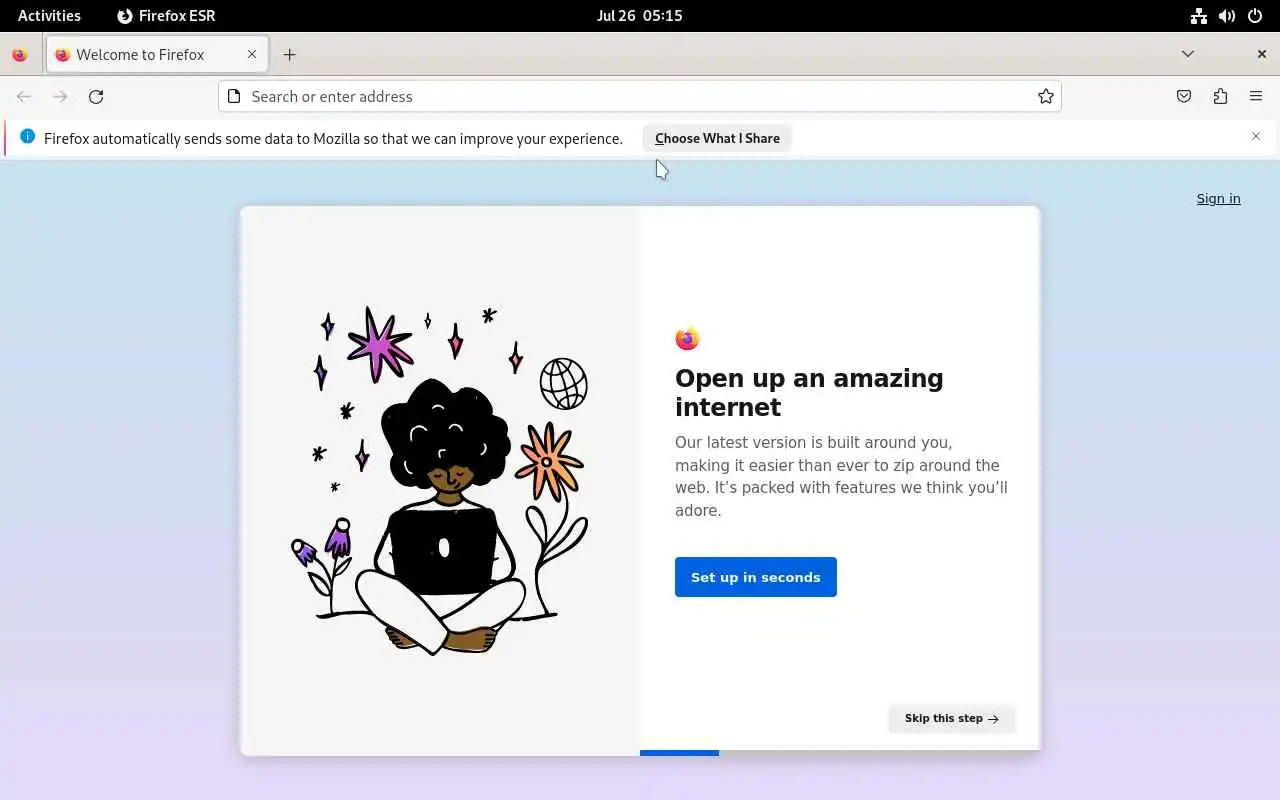Select the Welcome to Firefox tab
The height and width of the screenshot is (800, 1280).
[157, 55]
